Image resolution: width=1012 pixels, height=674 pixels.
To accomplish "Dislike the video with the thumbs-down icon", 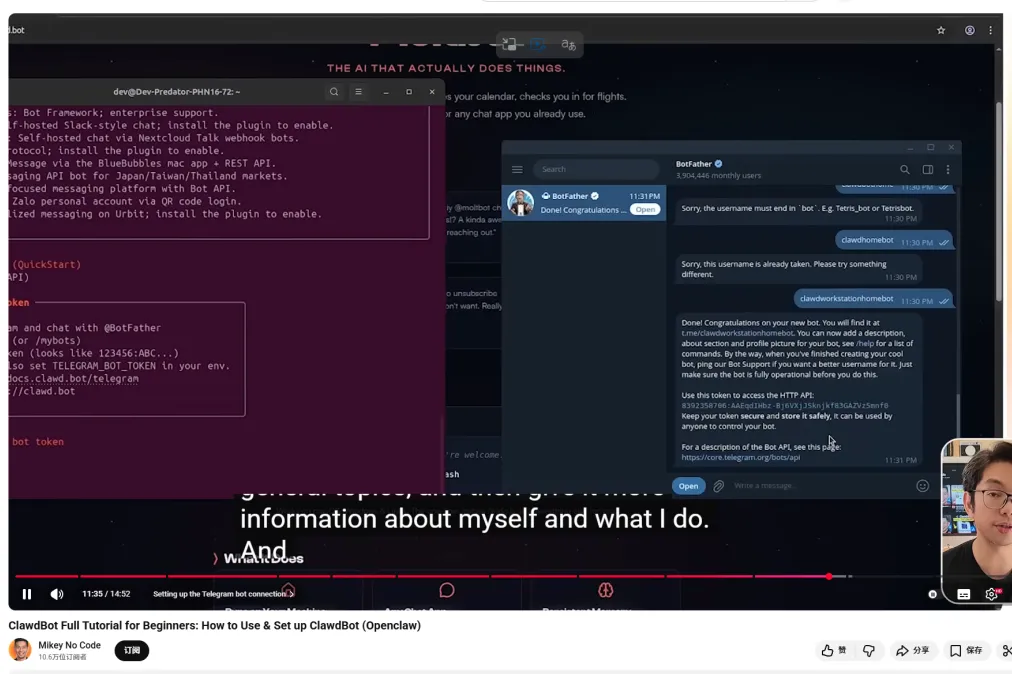I will [x=869, y=650].
